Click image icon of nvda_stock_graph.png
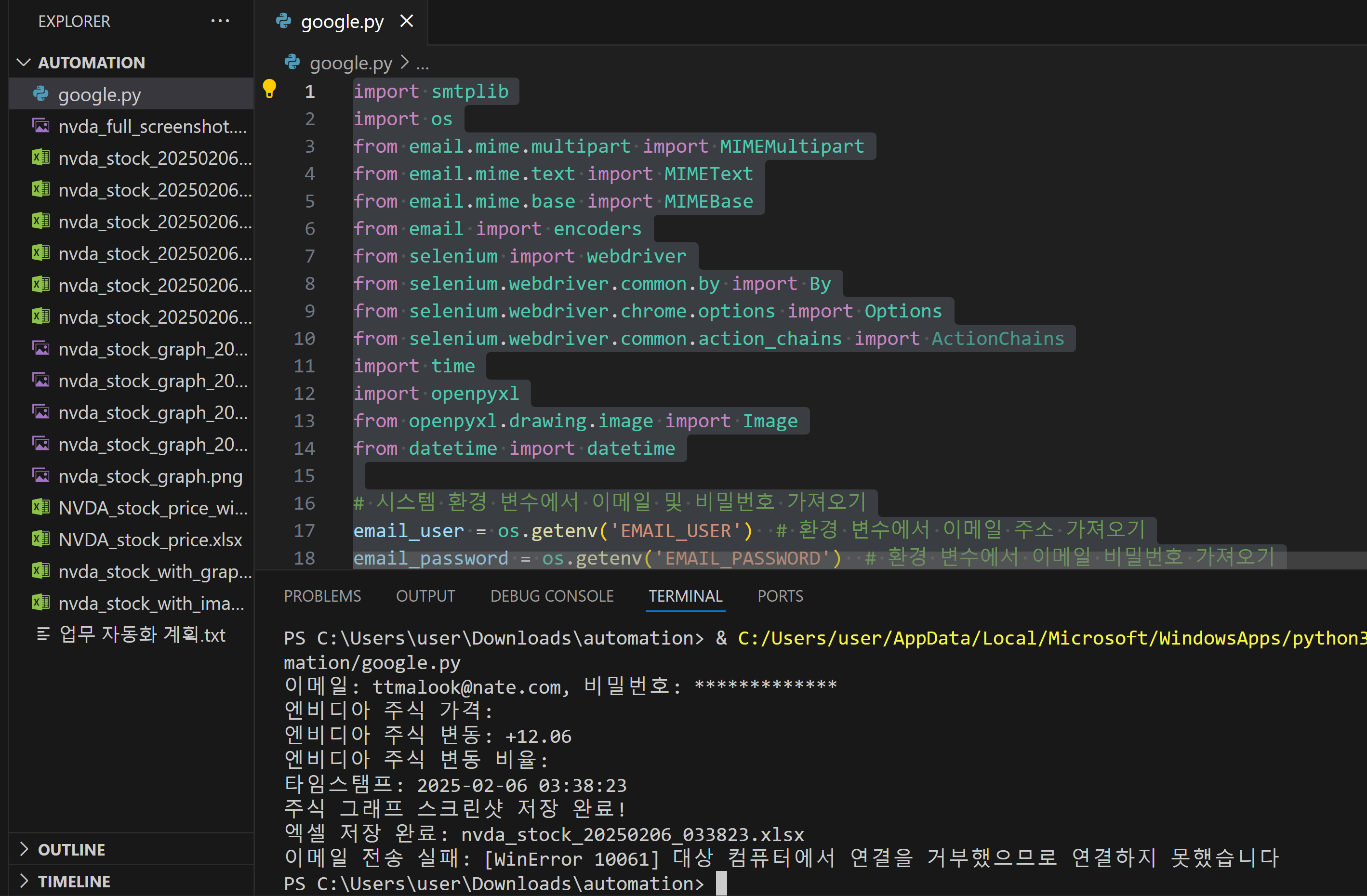The width and height of the screenshot is (1367, 896). coord(41,476)
